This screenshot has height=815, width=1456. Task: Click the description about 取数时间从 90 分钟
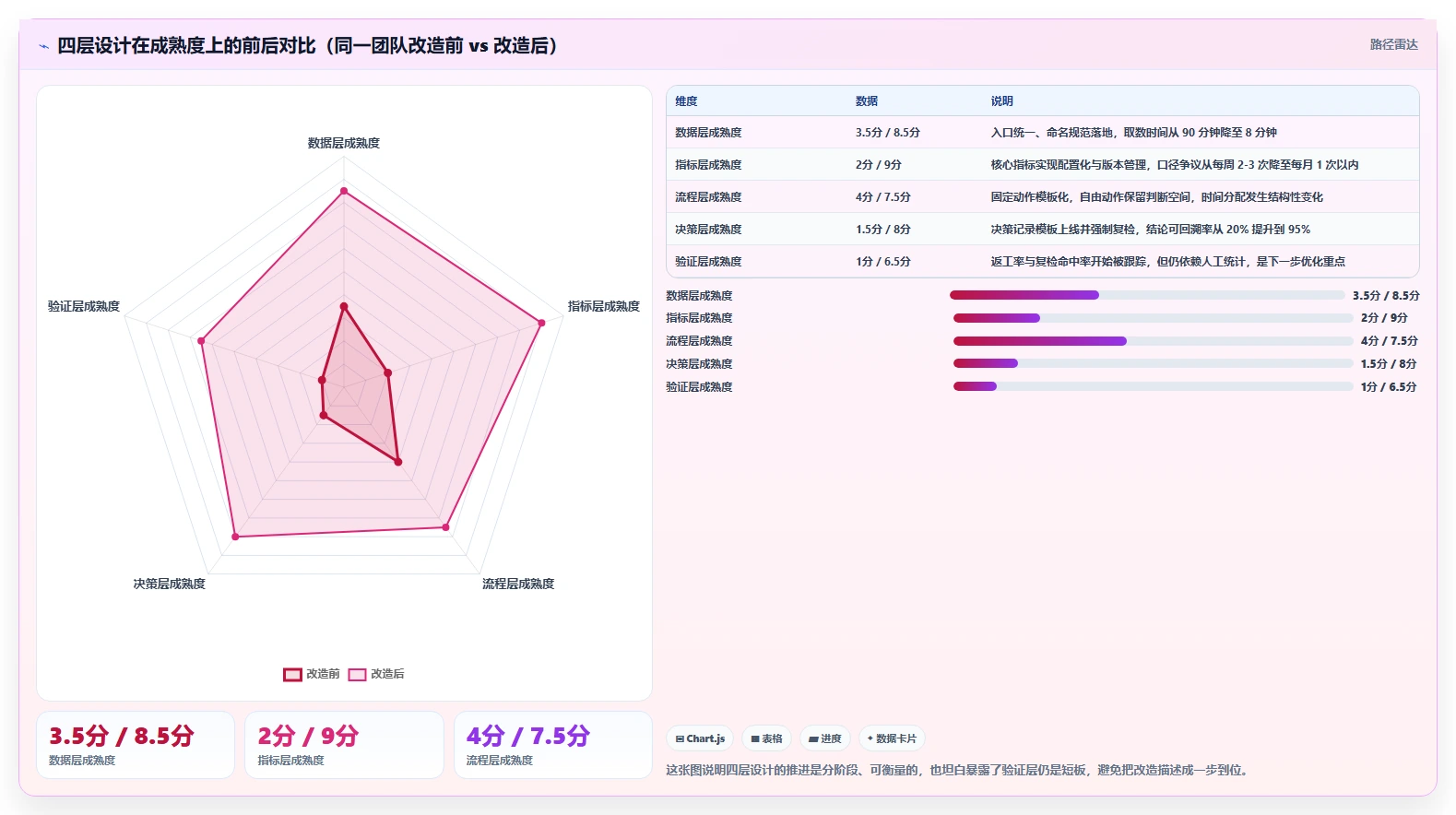[x=1134, y=133]
